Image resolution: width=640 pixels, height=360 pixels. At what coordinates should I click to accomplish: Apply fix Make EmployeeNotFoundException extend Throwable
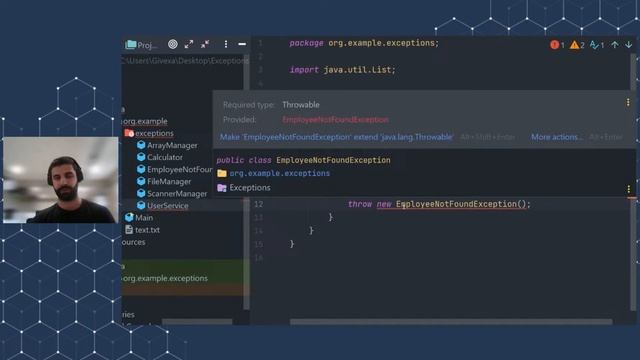[336, 137]
